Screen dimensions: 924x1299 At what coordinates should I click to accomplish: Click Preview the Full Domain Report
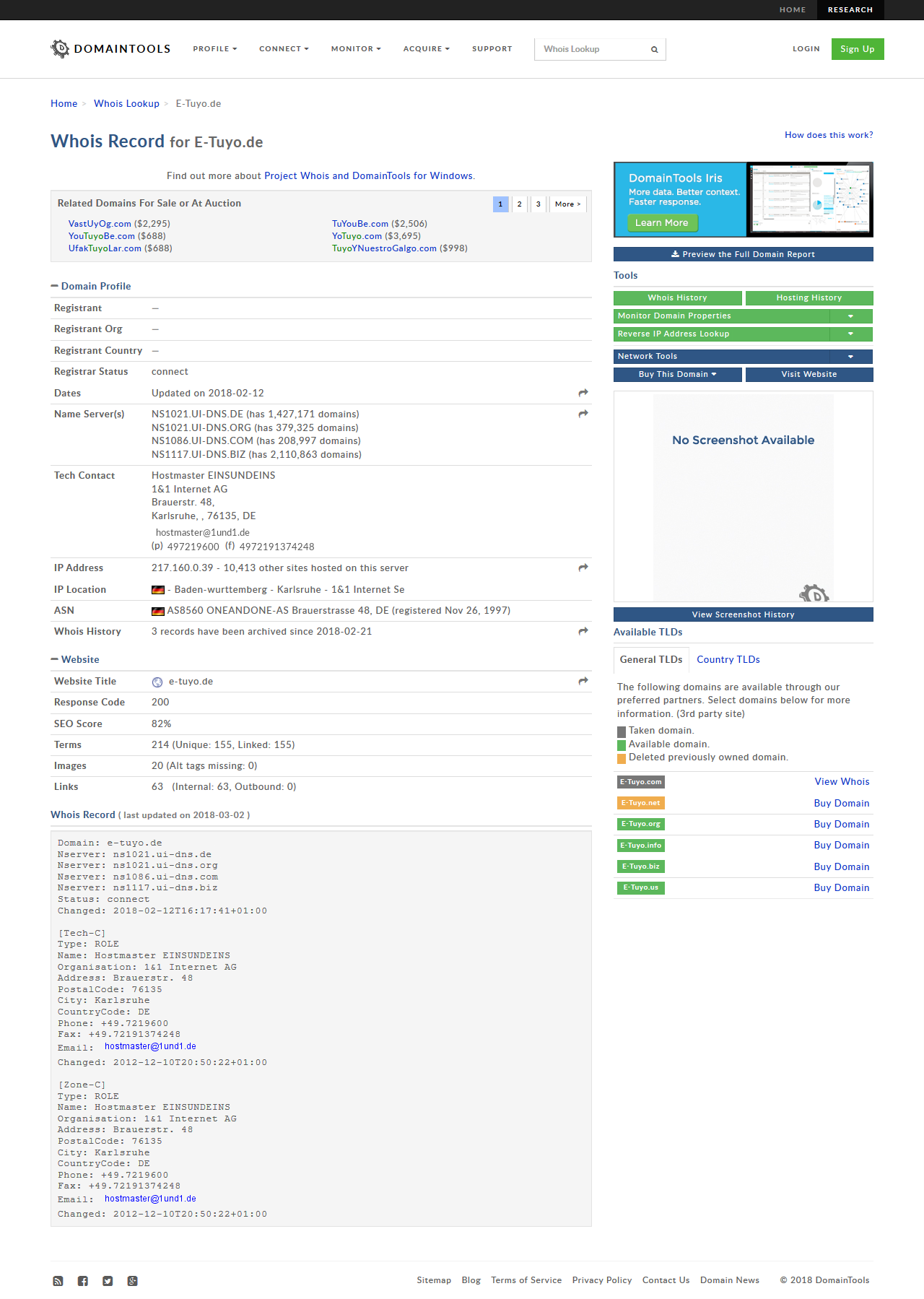(743, 254)
